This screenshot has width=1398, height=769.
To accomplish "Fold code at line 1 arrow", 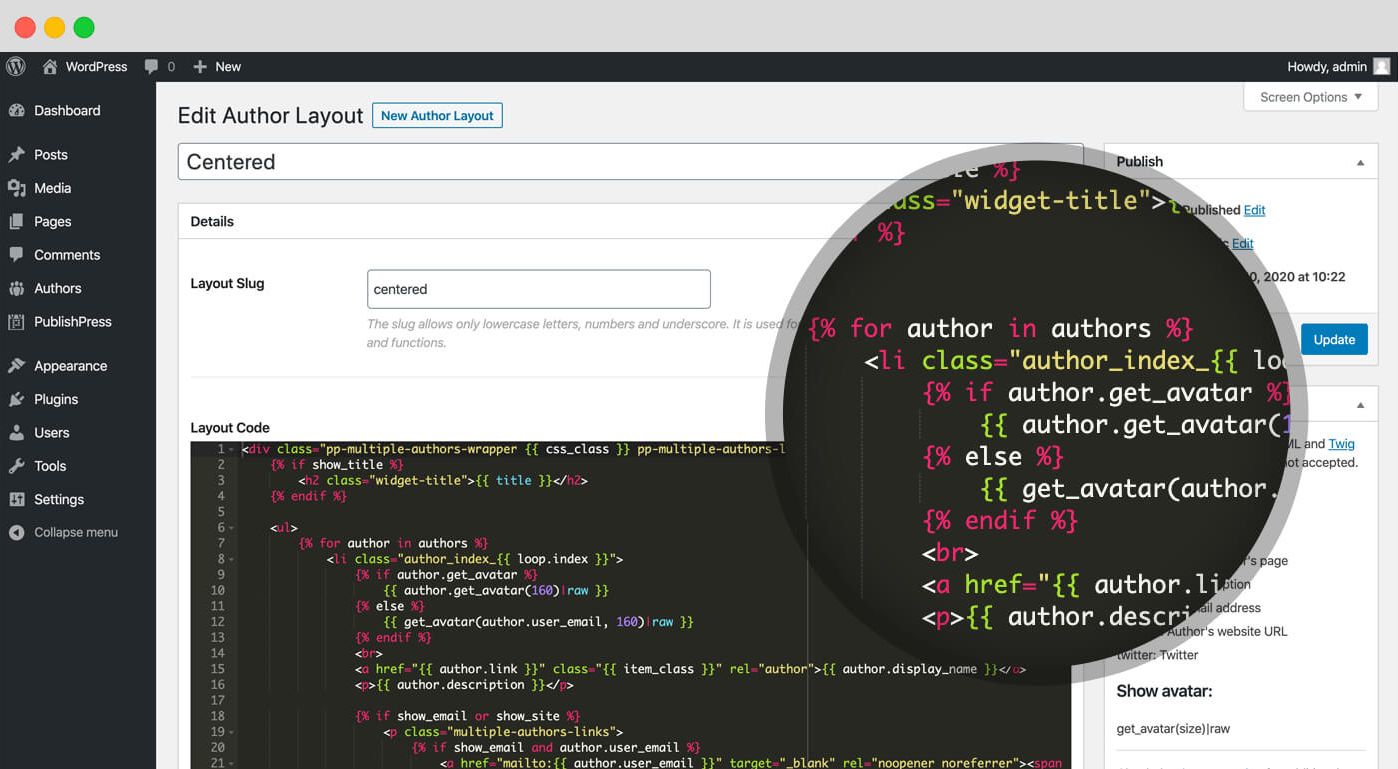I will 232,450.
